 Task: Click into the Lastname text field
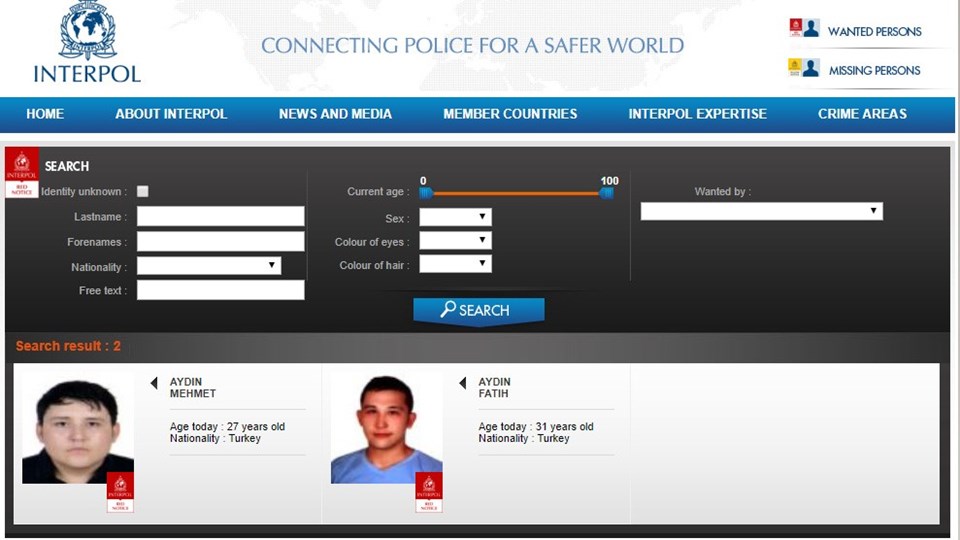tap(220, 217)
